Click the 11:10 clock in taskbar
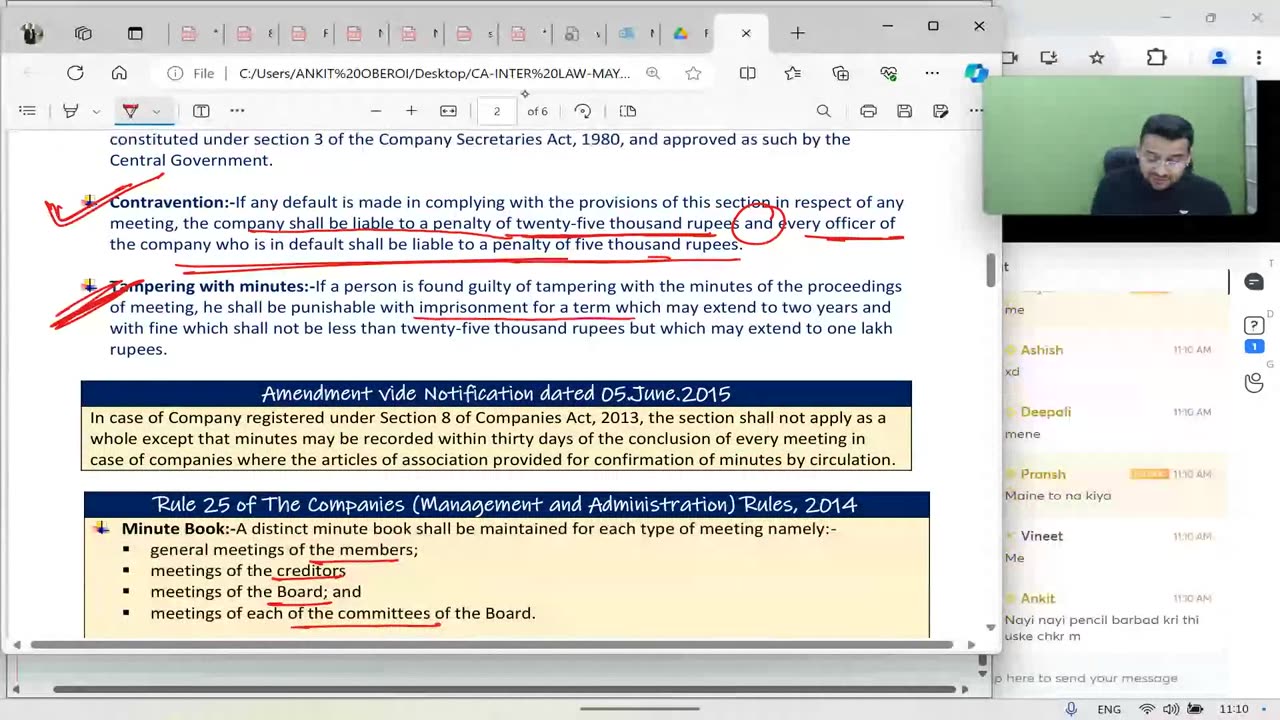The width and height of the screenshot is (1280, 720). pos(1234,709)
